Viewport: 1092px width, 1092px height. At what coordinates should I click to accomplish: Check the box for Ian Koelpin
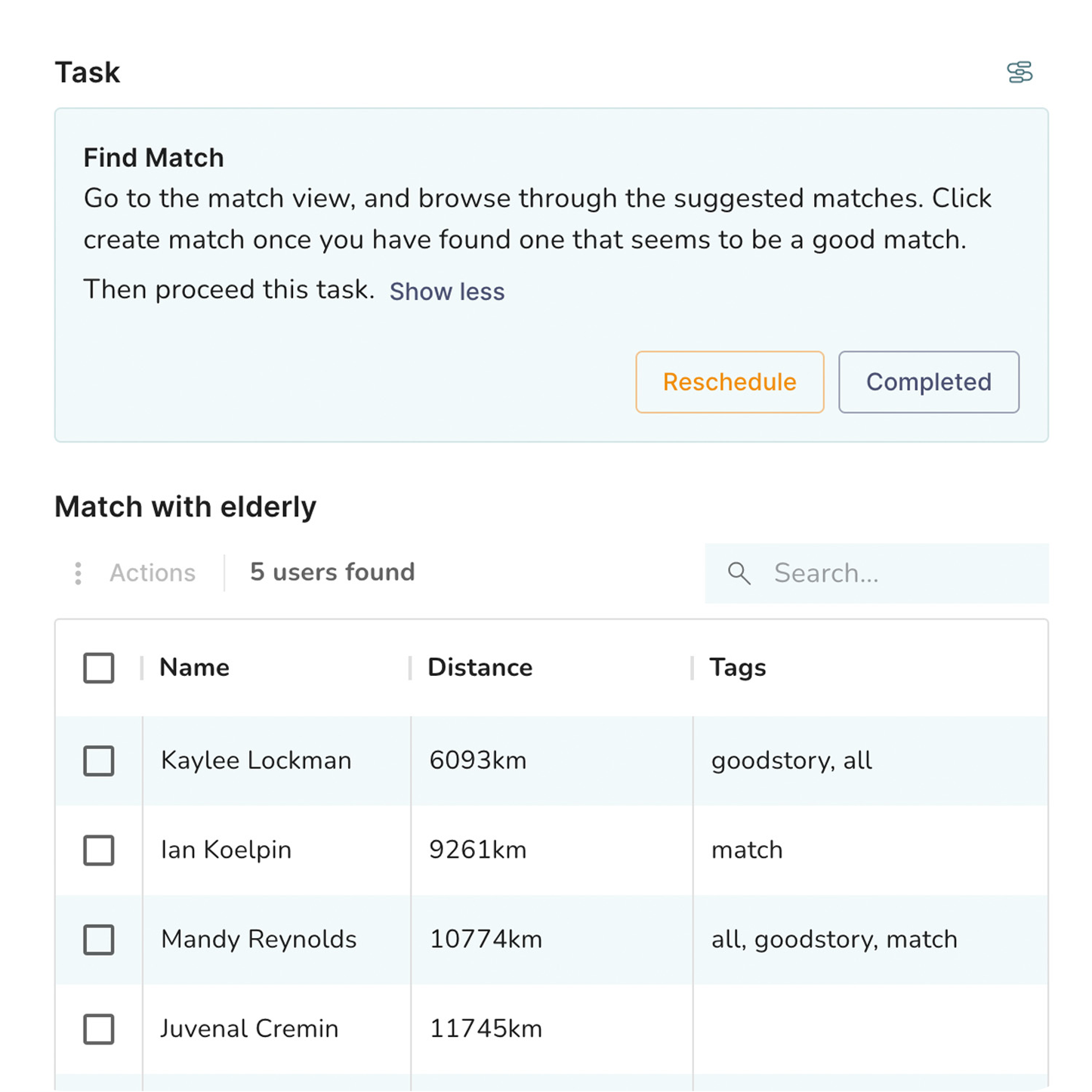99,850
